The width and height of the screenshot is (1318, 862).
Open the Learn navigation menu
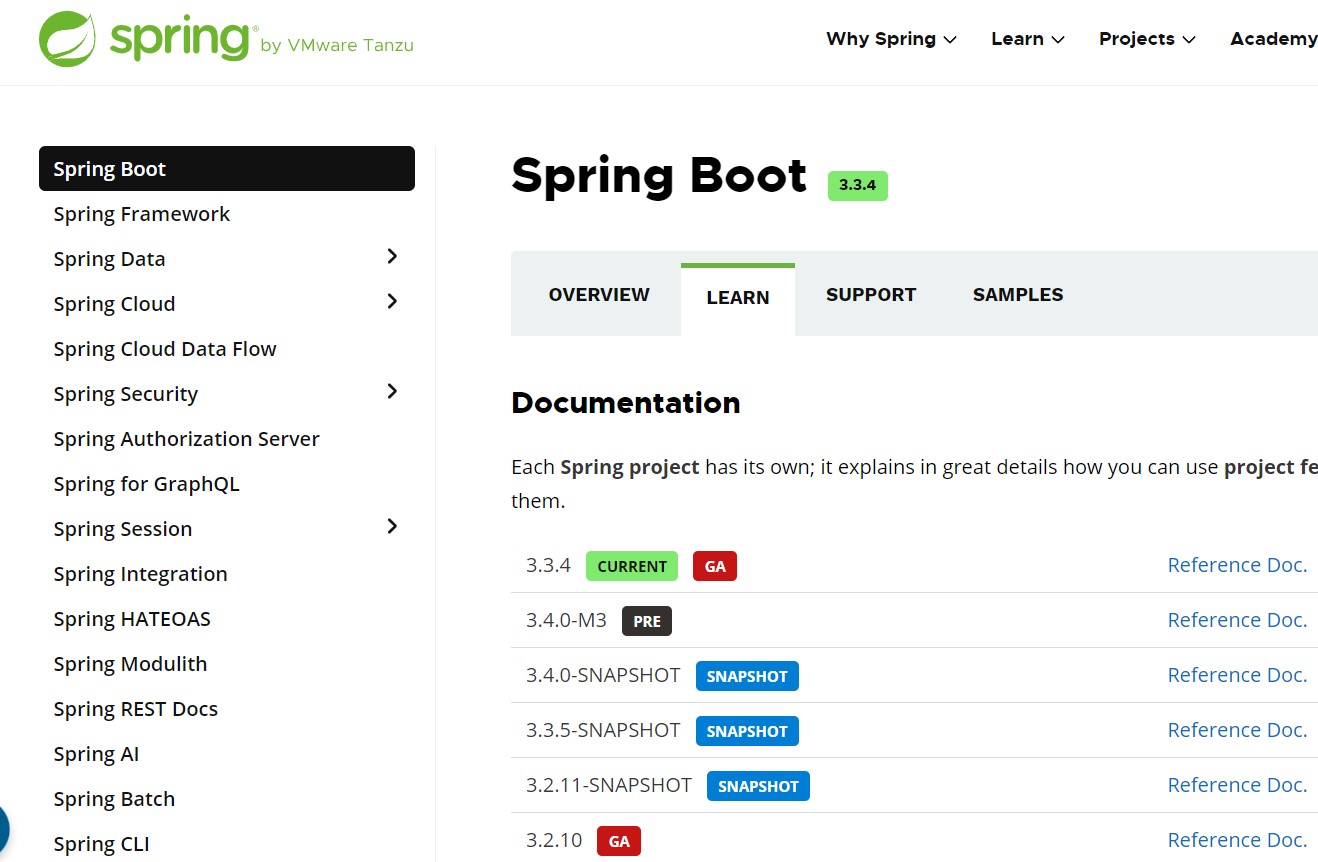pyautogui.click(x=1027, y=39)
